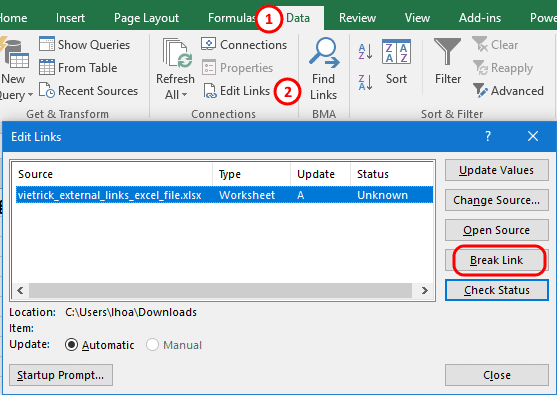Screen dimensions: 557x395
Task: Click the grayed Properties command
Action: [237, 67]
